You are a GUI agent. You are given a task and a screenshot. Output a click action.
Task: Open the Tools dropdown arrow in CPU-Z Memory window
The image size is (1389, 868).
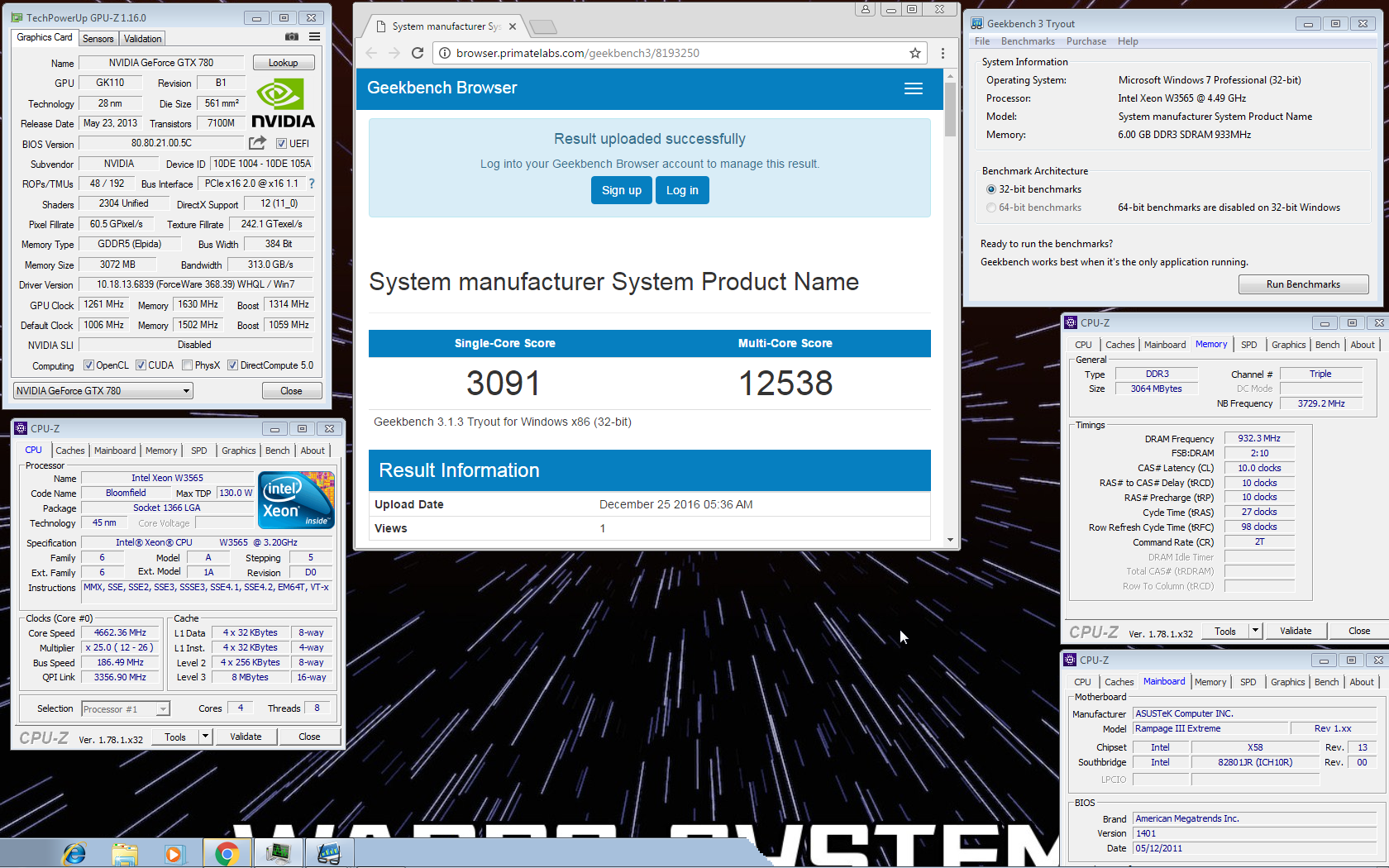coord(1255,631)
